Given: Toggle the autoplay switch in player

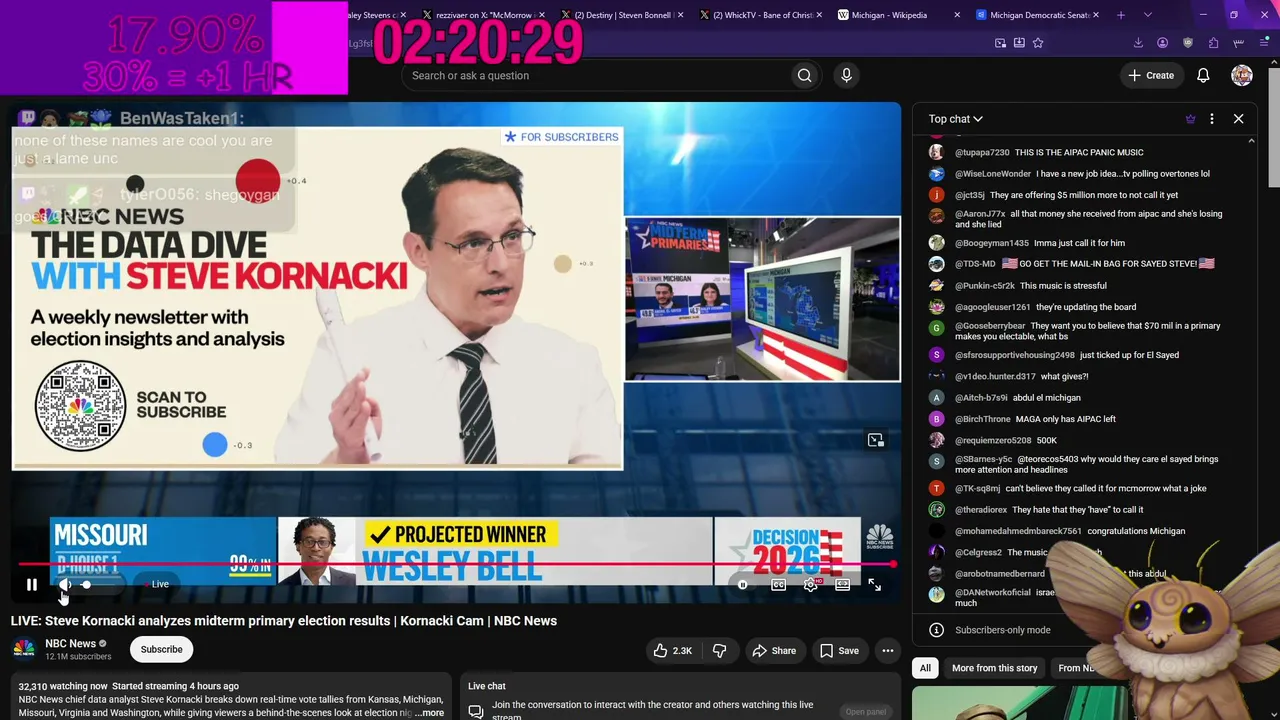Looking at the screenshot, I should (x=742, y=585).
